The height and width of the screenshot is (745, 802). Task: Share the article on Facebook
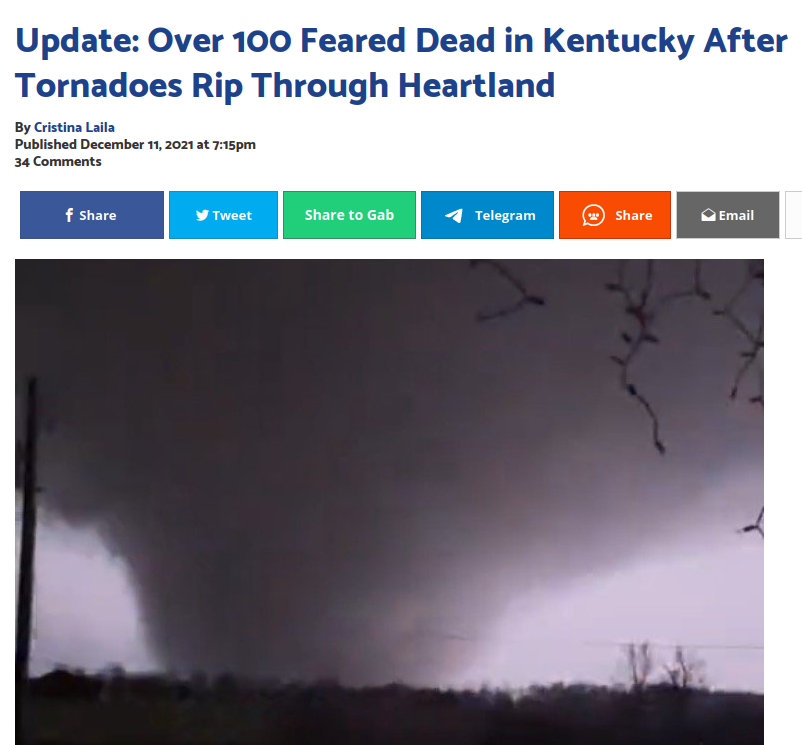pos(92,215)
